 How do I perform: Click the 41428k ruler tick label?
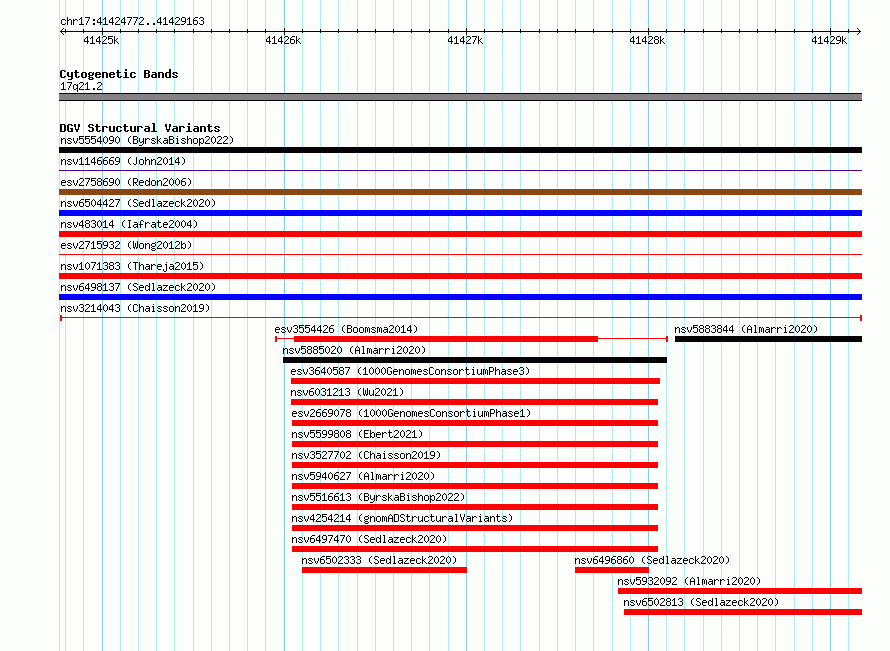[x=647, y=40]
